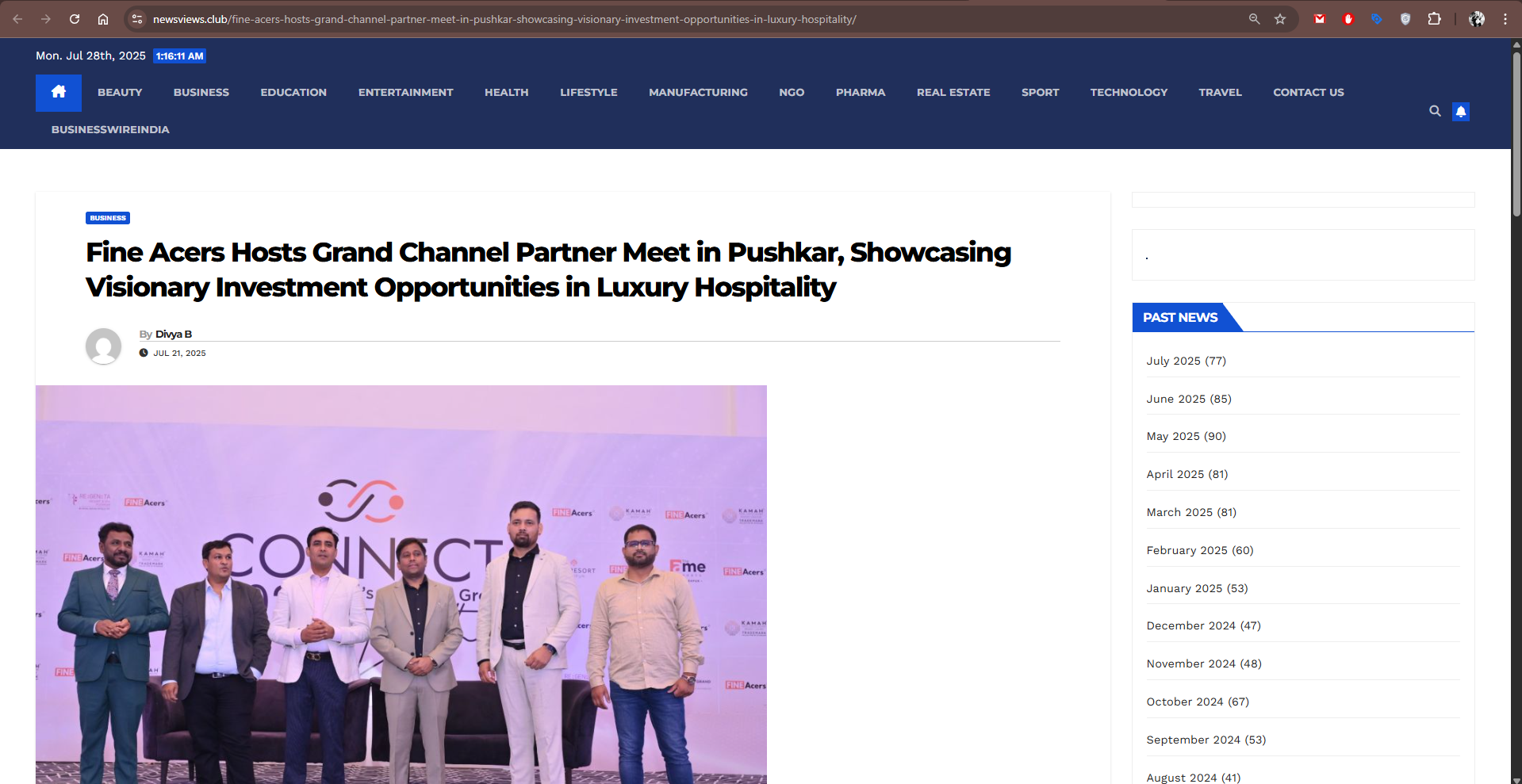Viewport: 1522px width, 784px height.
Task: Click the Gmail extension icon
Action: click(x=1320, y=19)
